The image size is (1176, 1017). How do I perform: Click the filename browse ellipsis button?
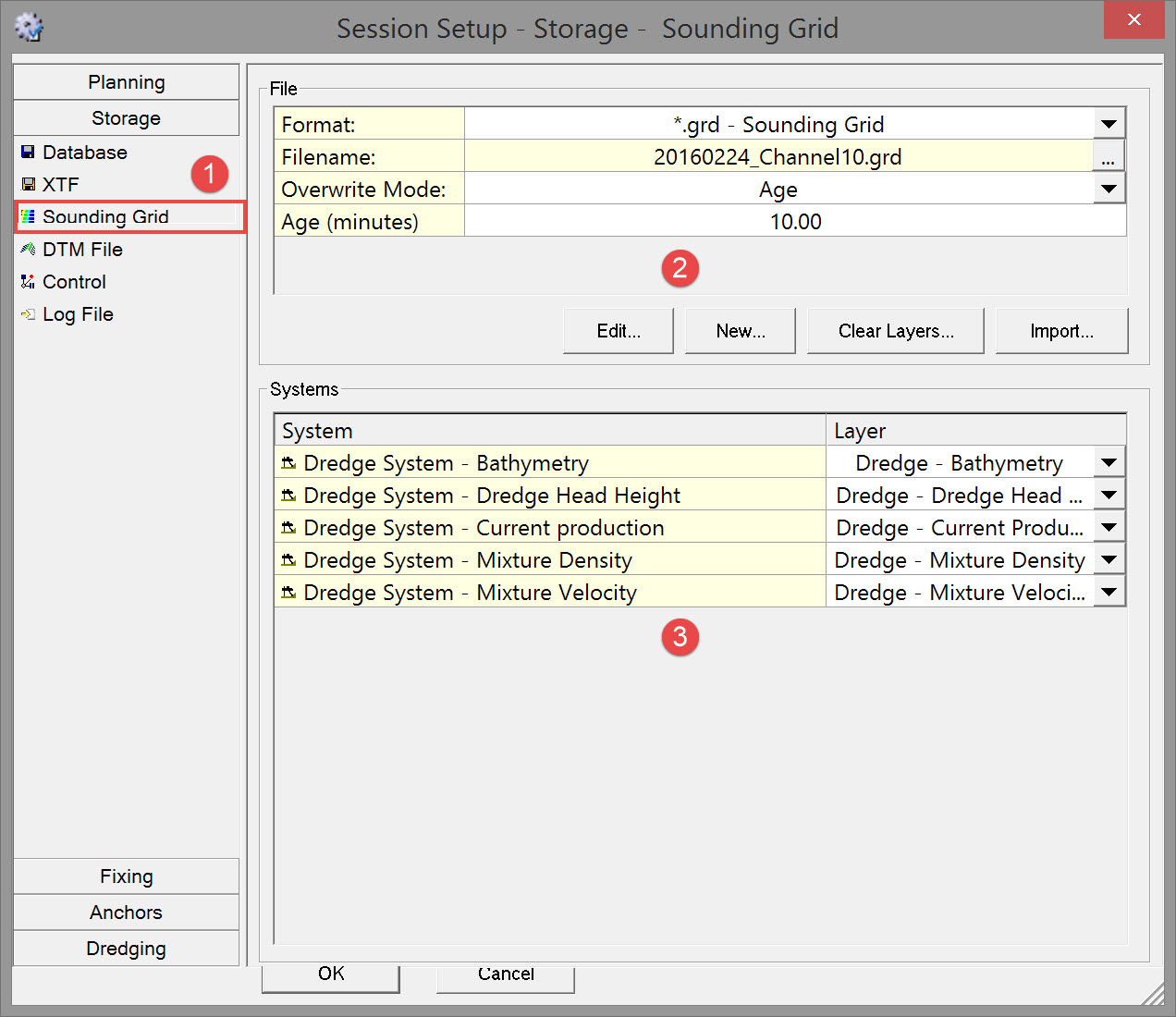(1108, 157)
